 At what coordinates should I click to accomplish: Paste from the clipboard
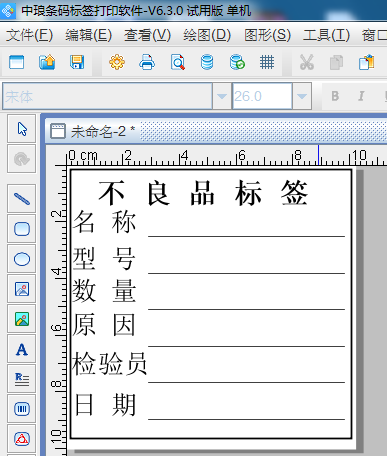coord(366,62)
